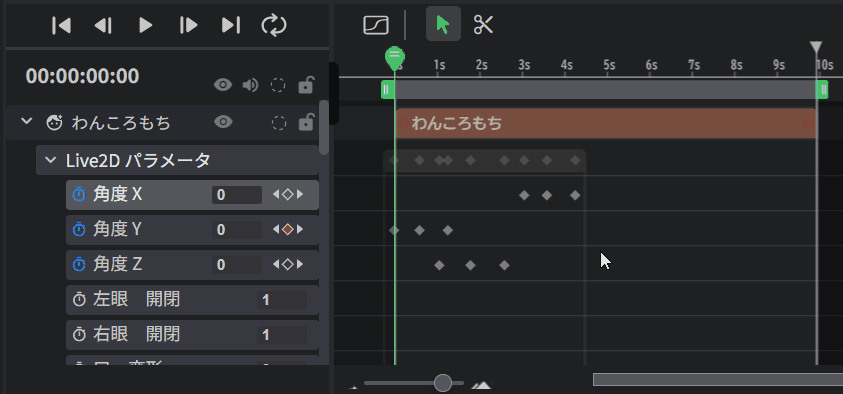Lock the わんころもち track

coord(306,122)
